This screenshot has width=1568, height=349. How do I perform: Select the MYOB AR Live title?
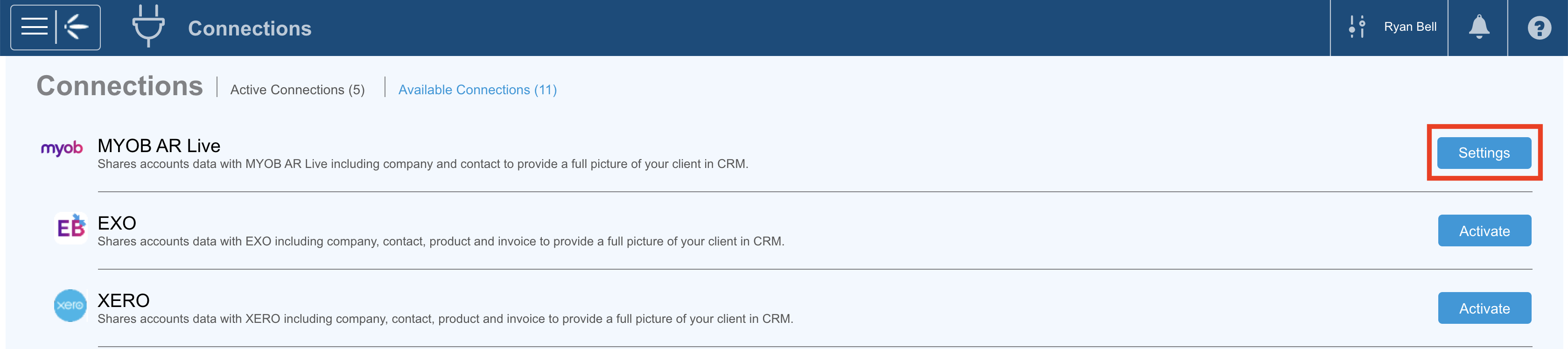coord(159,146)
